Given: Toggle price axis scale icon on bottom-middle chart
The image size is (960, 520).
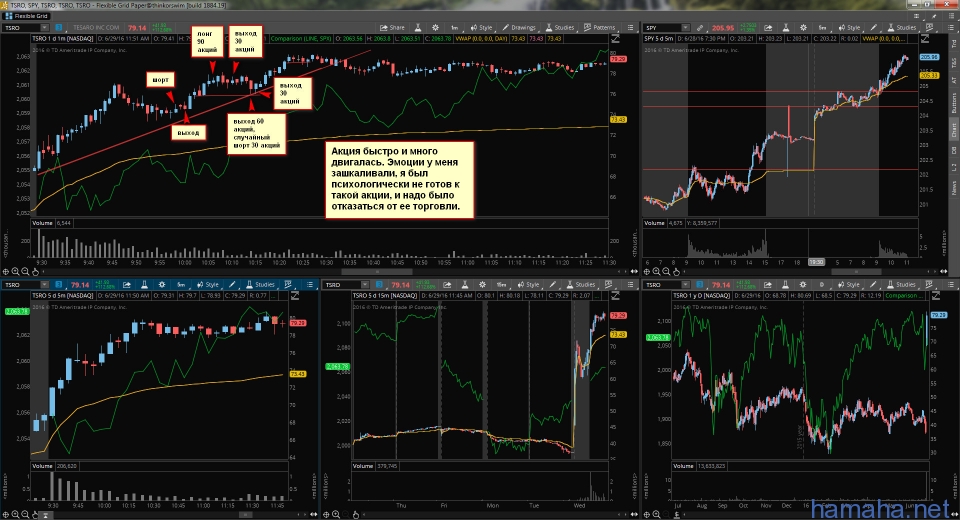Looking at the screenshot, I should (615, 296).
